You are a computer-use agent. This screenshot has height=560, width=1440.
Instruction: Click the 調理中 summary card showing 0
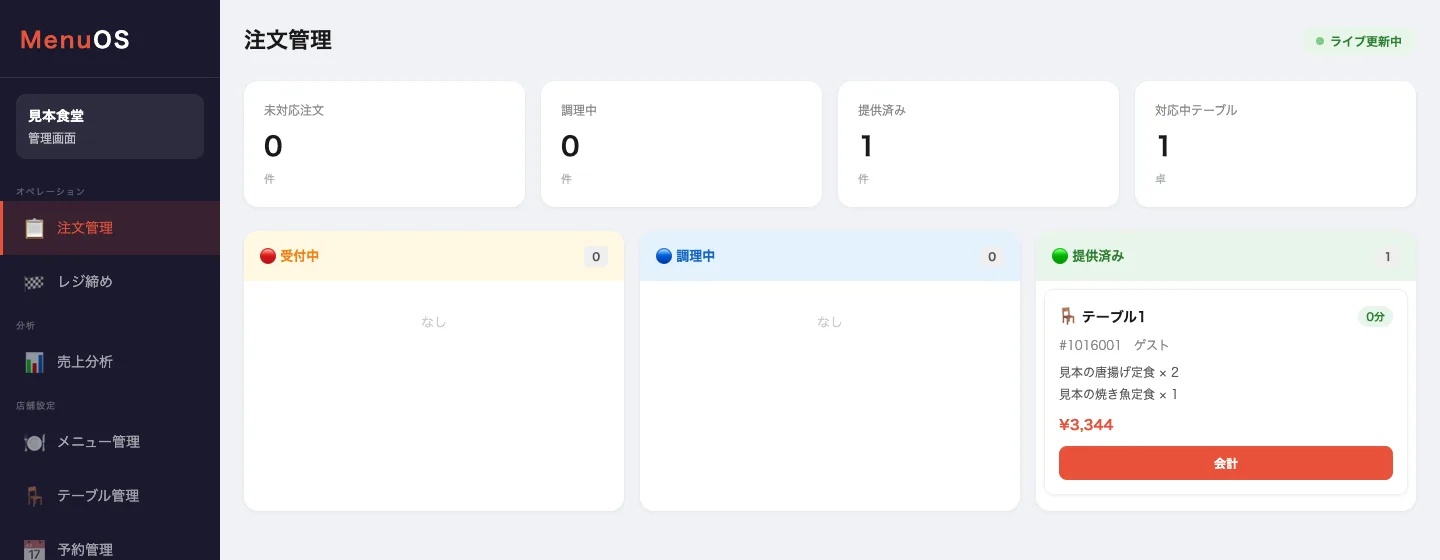click(x=681, y=144)
